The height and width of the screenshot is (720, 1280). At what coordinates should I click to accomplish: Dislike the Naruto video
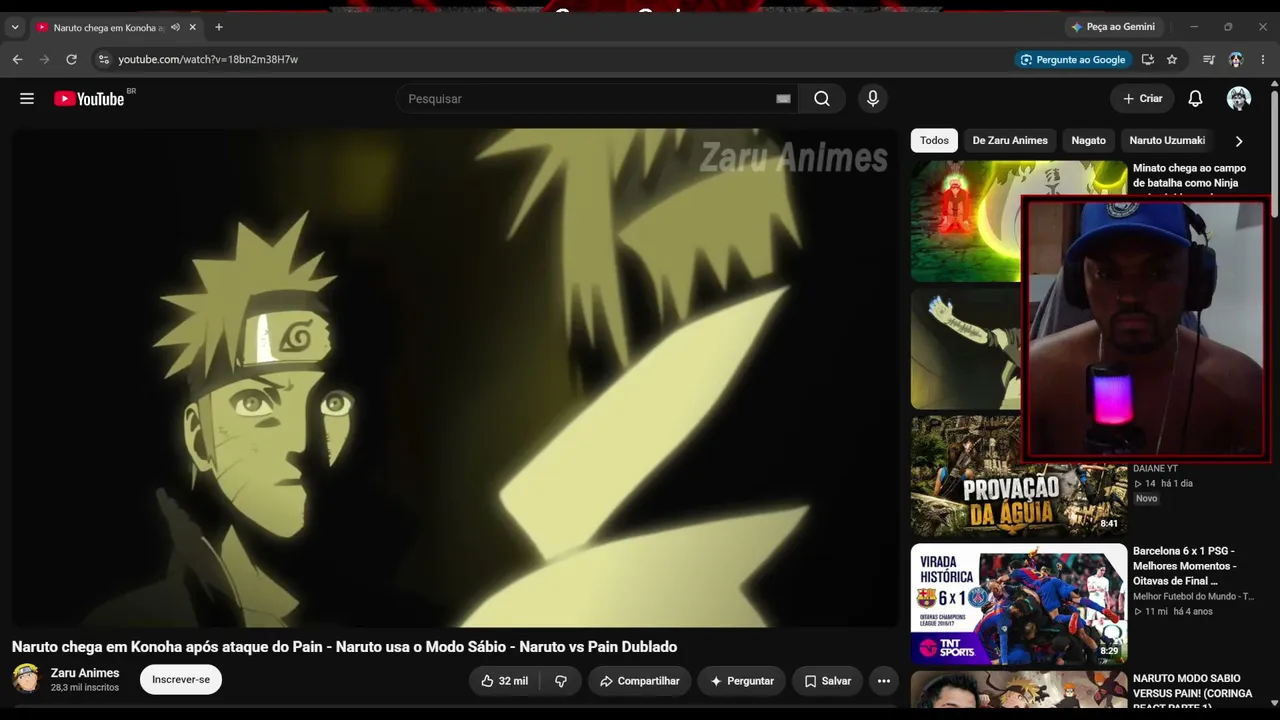[x=561, y=681]
